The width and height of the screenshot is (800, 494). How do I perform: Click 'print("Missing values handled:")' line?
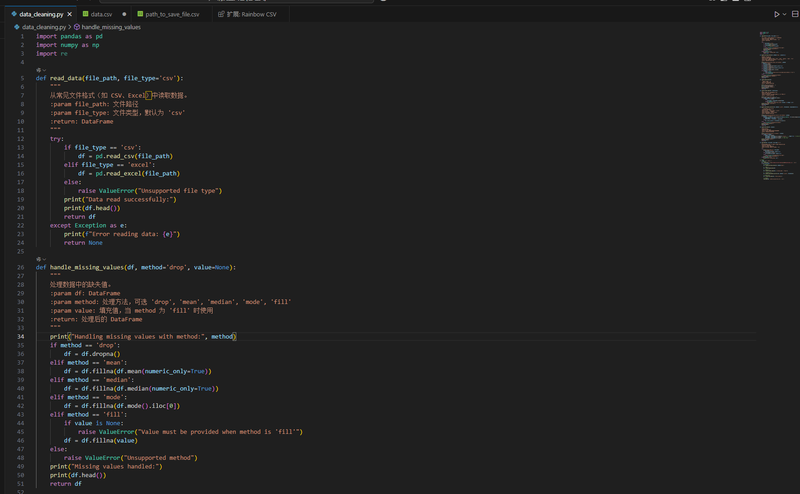click(x=106, y=466)
